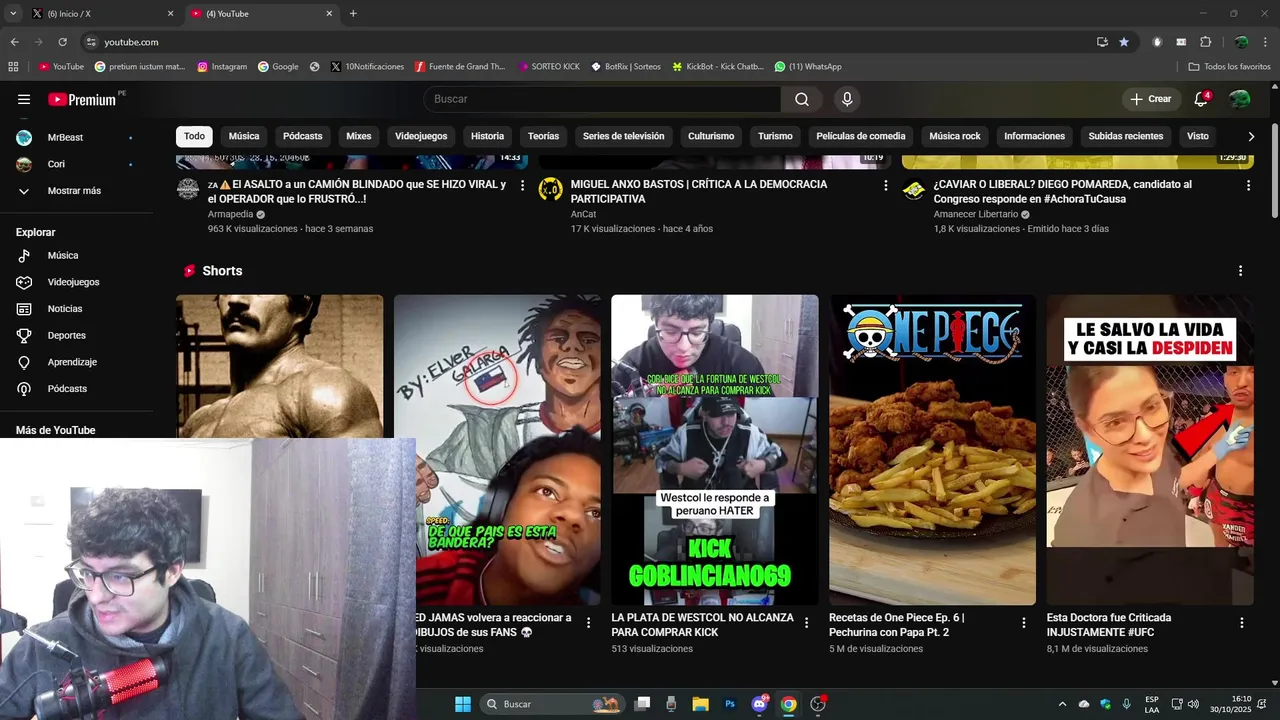Image resolution: width=1280 pixels, height=720 pixels.
Task: Bookmark this page with star icon
Action: click(1124, 42)
